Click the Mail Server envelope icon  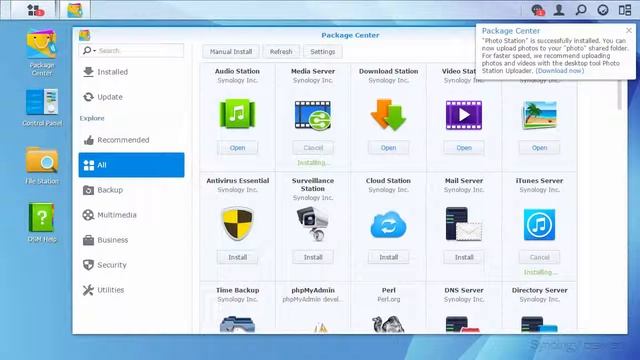[464, 224]
